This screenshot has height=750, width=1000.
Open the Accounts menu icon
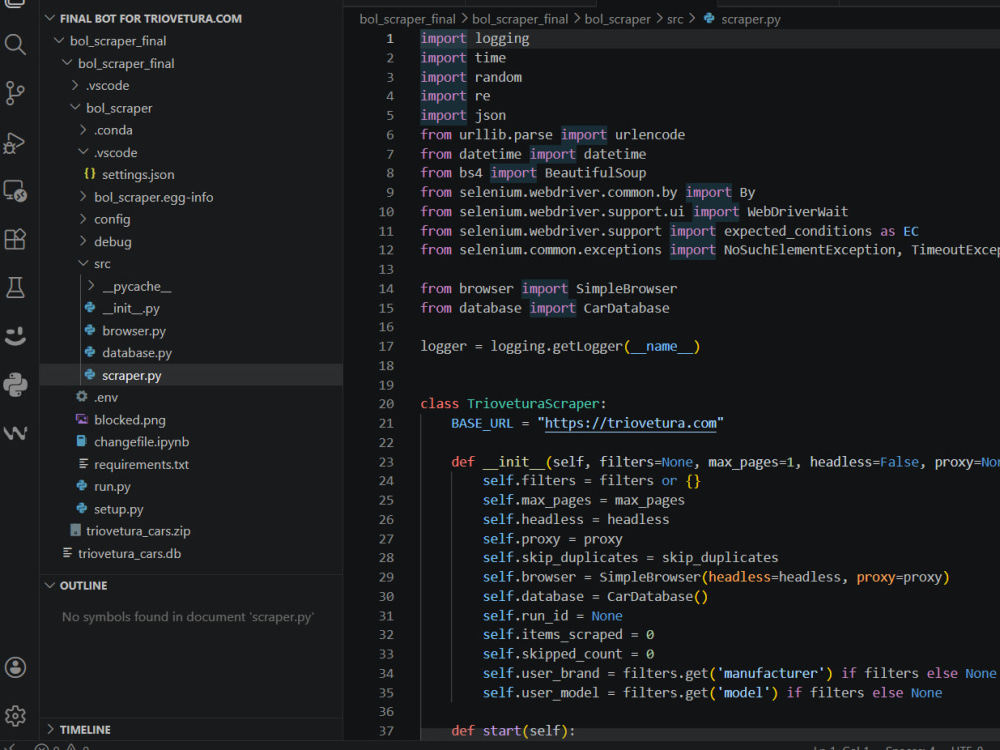coord(15,668)
